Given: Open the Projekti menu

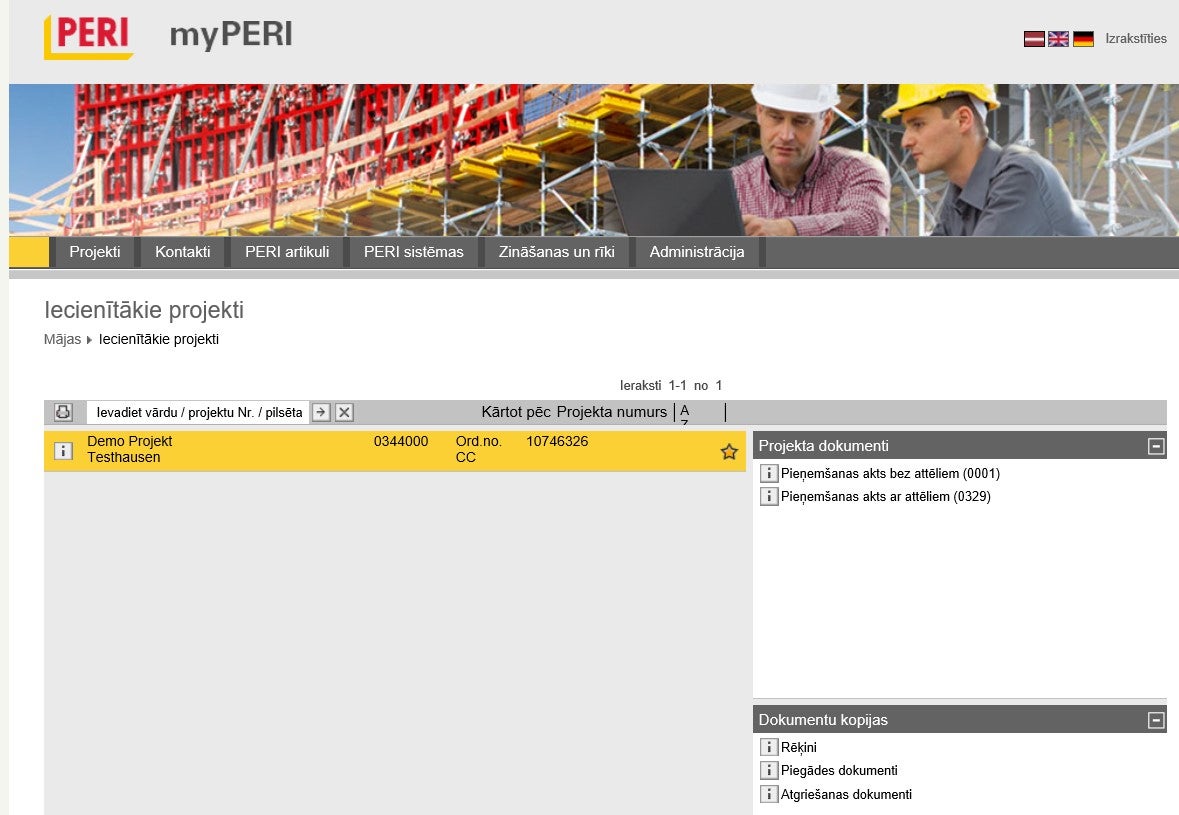Looking at the screenshot, I should (95, 252).
